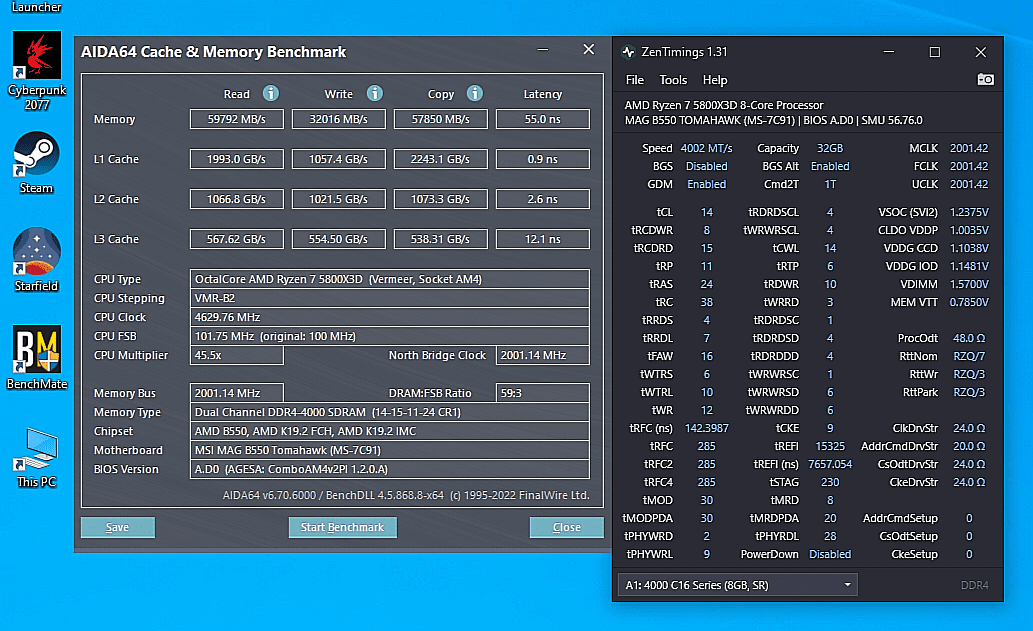Click the BIOS Version A.D0 field
This screenshot has width=1033, height=631.
pos(389,469)
